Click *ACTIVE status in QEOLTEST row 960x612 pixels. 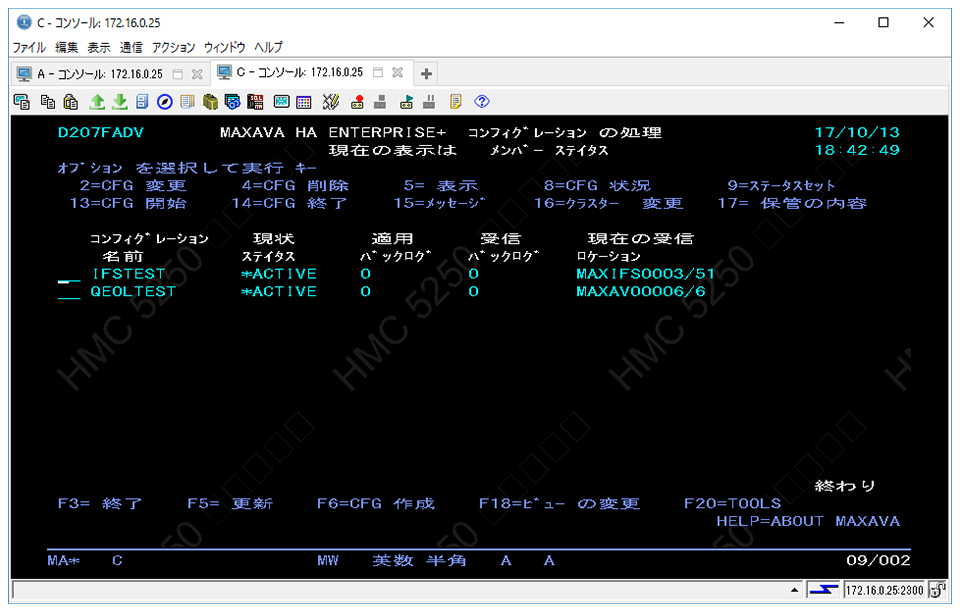(x=279, y=291)
